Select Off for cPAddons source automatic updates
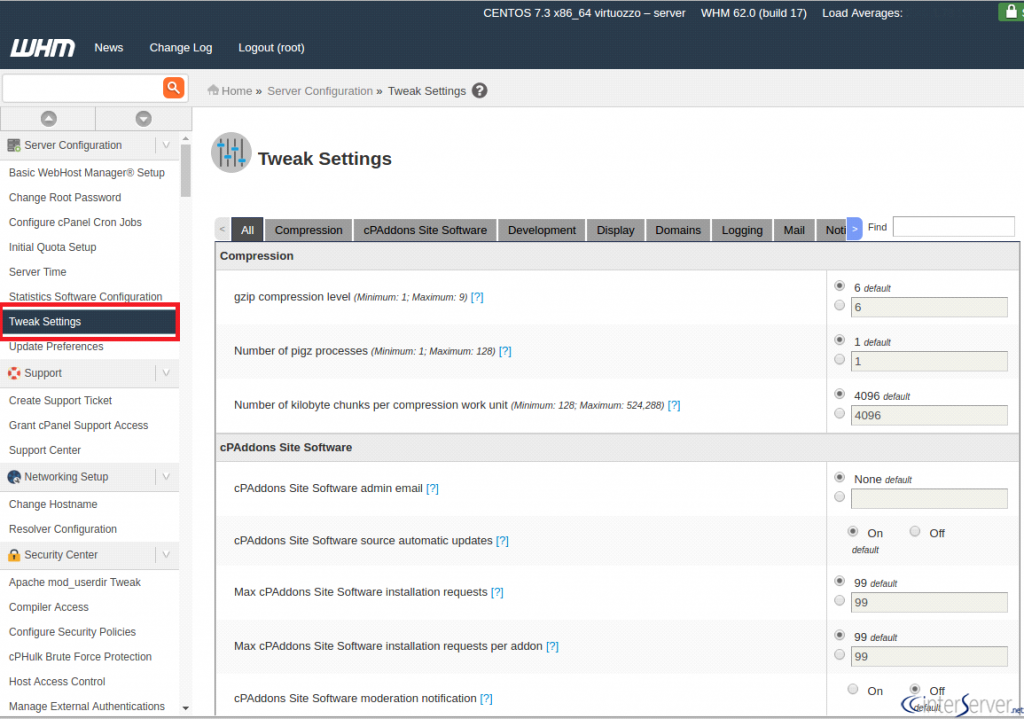The image size is (1024, 719). pos(915,532)
